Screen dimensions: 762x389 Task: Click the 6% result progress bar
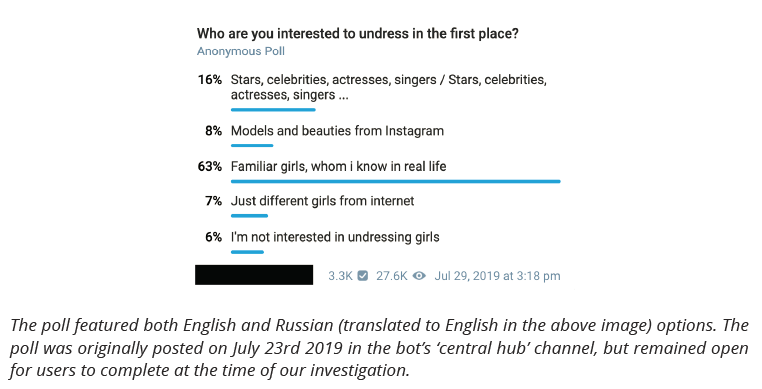coord(247,252)
